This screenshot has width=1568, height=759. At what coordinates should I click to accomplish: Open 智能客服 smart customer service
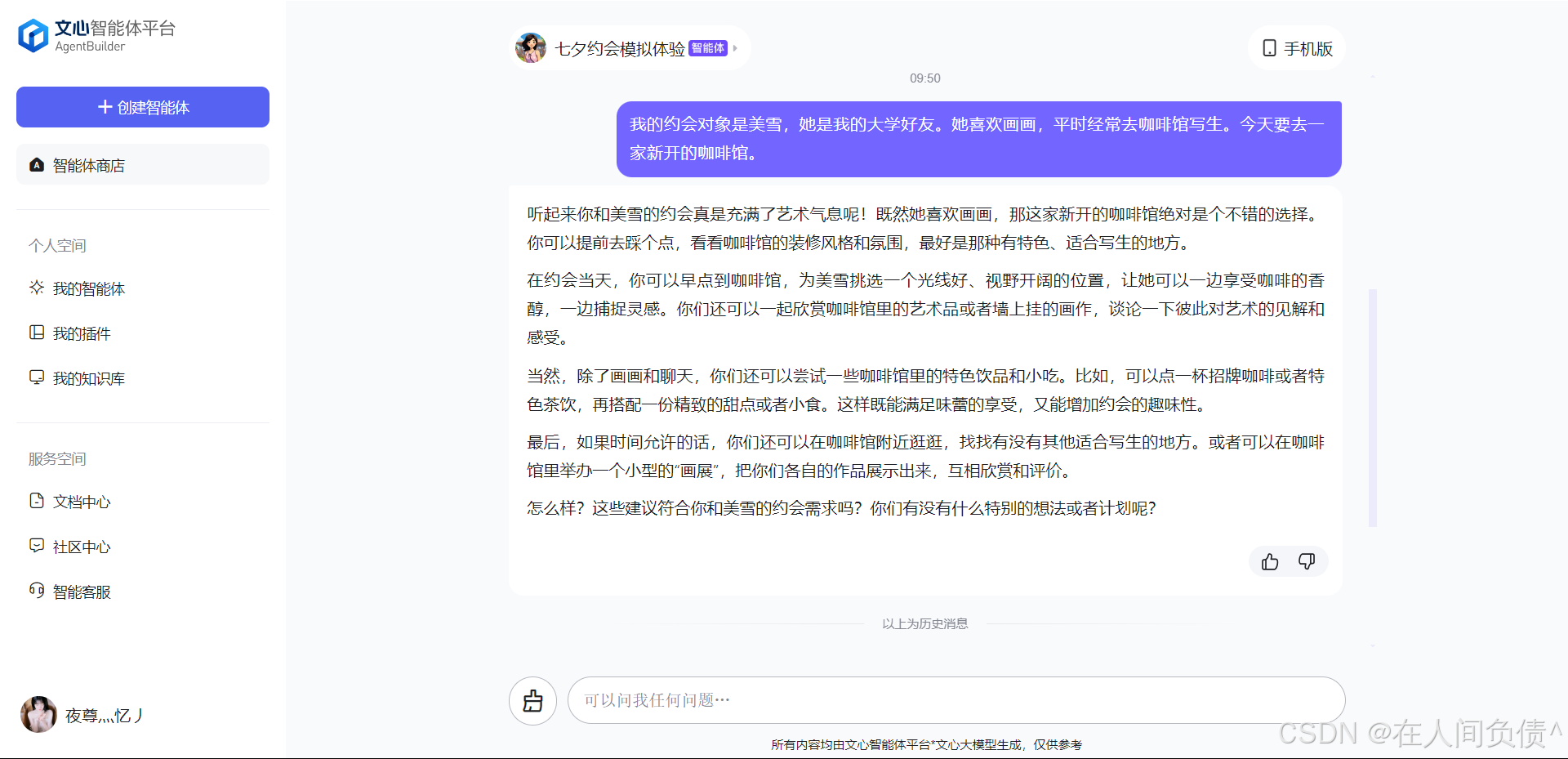pos(82,592)
